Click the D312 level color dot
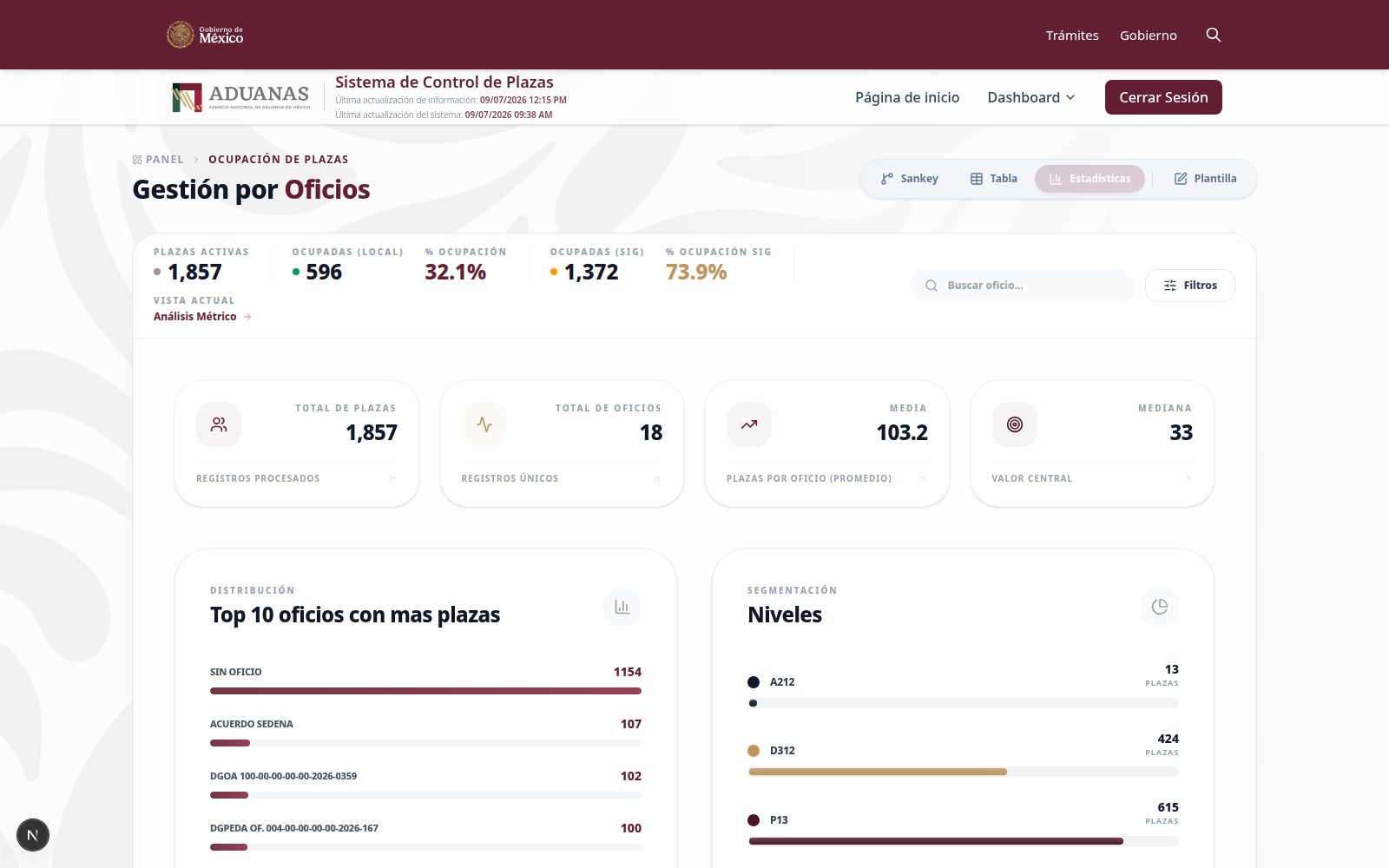The width and height of the screenshot is (1389, 868). point(754,751)
